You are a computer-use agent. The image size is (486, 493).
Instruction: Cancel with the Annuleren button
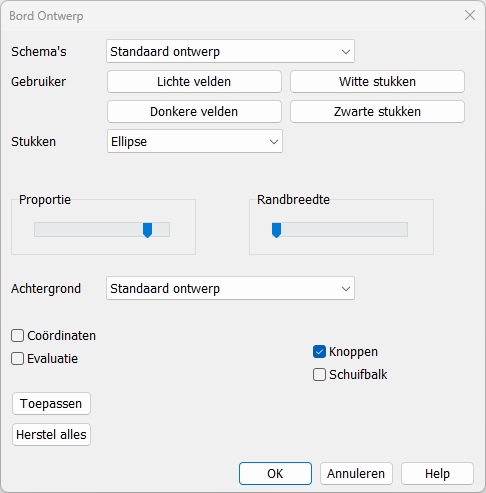point(356,473)
